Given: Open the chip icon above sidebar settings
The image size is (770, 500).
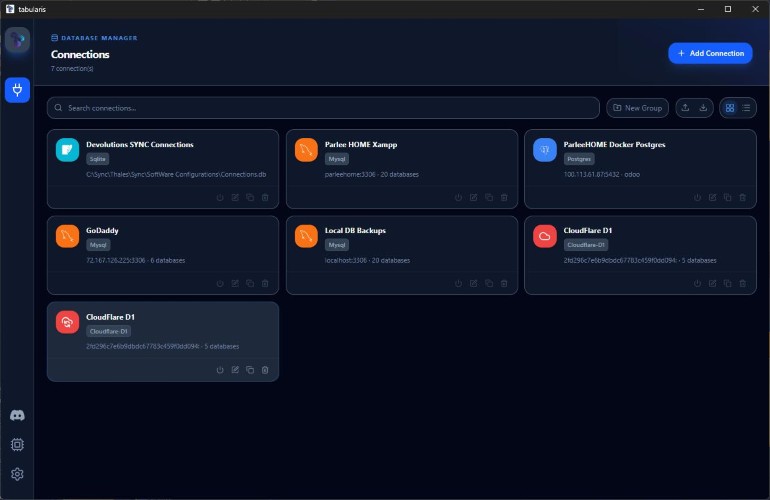Looking at the screenshot, I should coord(17,444).
